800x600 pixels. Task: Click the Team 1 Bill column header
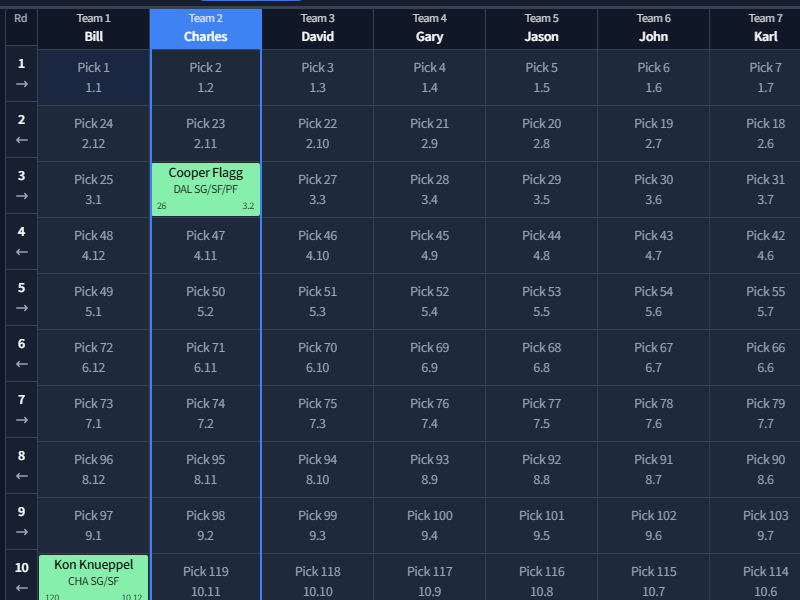[93, 29]
